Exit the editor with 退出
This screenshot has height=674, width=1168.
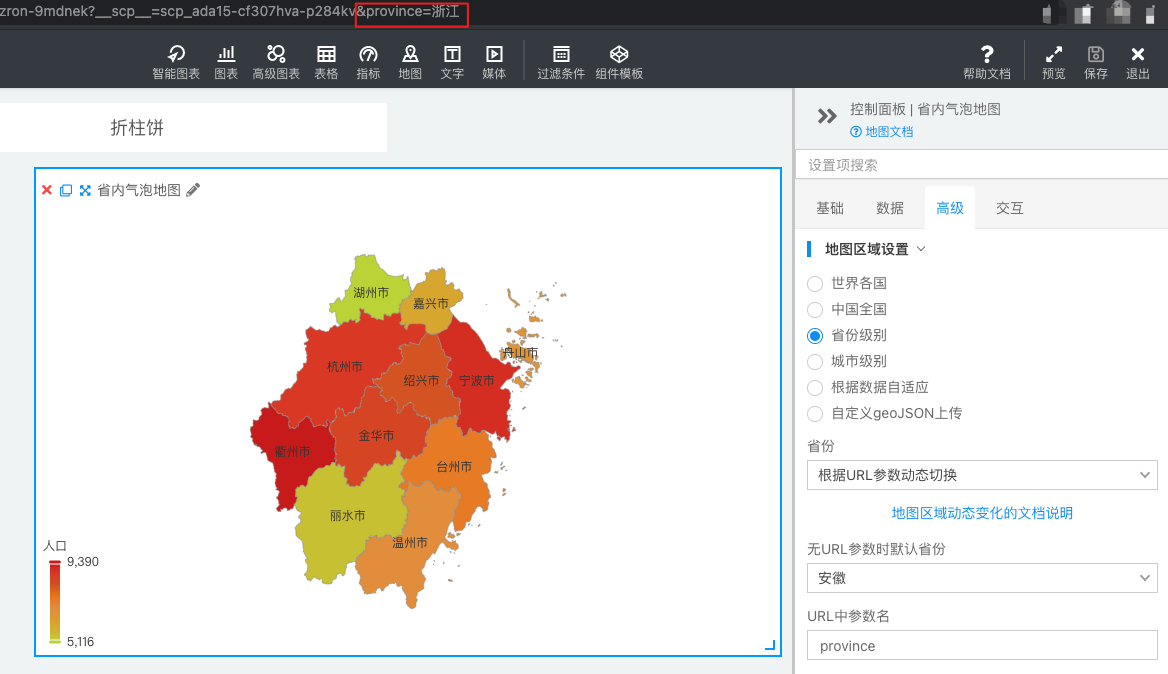tap(1137, 62)
